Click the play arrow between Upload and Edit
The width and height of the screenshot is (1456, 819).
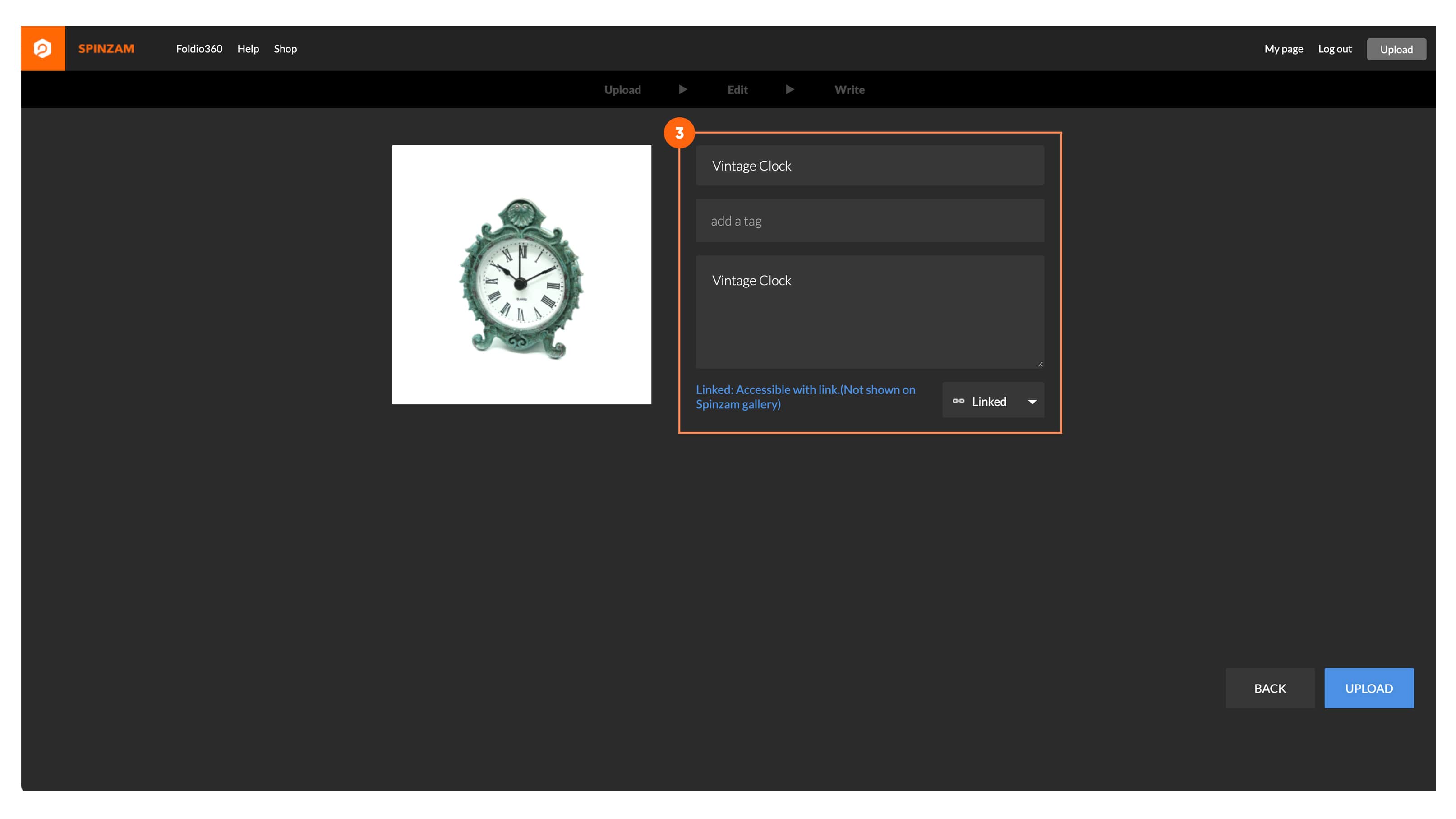point(683,89)
